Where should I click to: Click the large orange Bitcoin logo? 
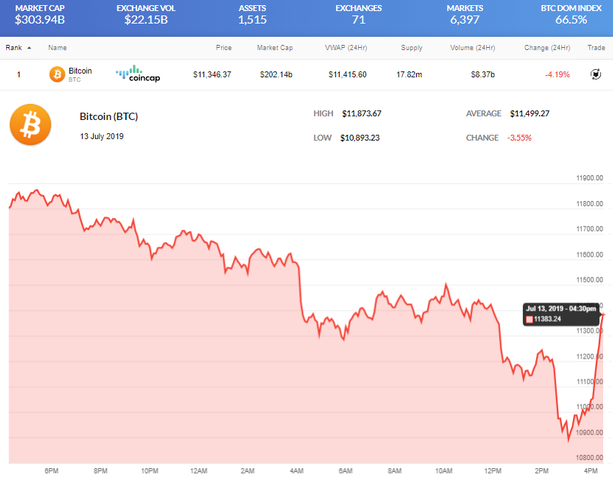[x=30, y=125]
